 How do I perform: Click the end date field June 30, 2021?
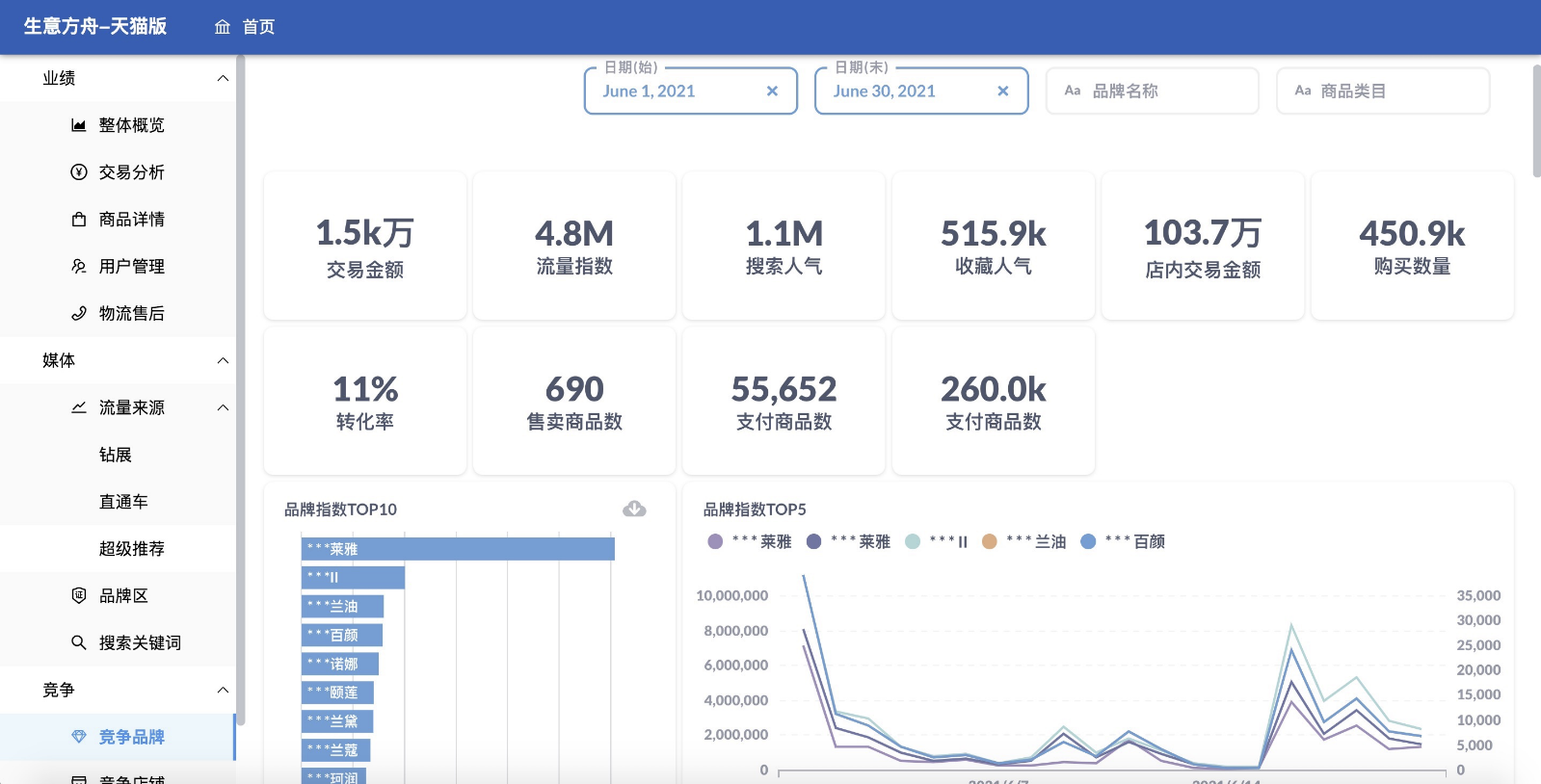point(921,91)
